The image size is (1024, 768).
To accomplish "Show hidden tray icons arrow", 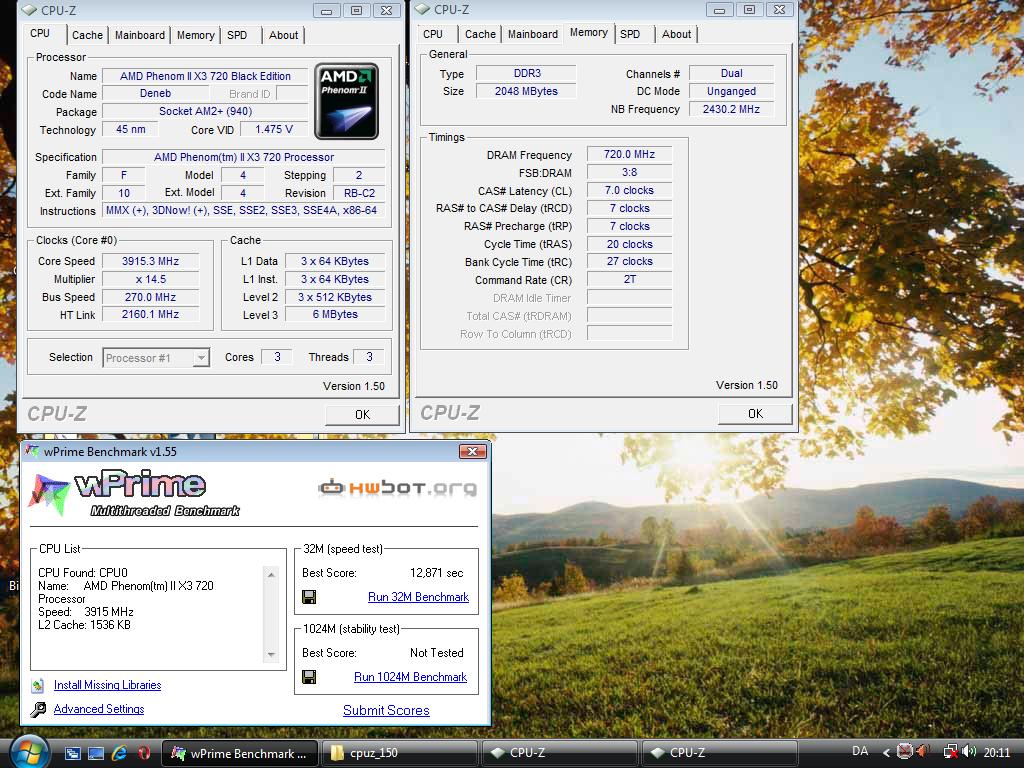I will 886,752.
